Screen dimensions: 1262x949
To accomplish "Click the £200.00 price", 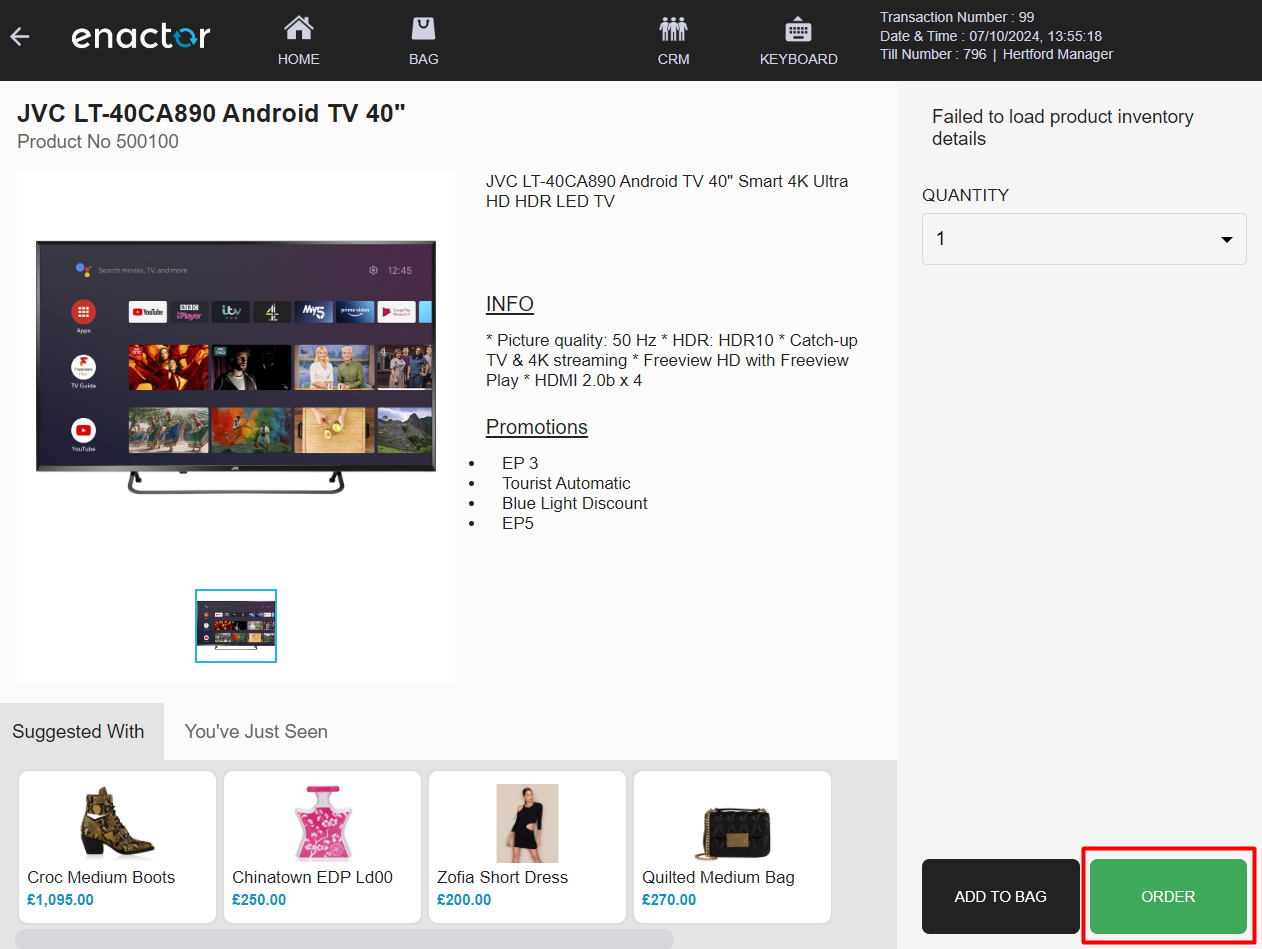I will pos(464,900).
